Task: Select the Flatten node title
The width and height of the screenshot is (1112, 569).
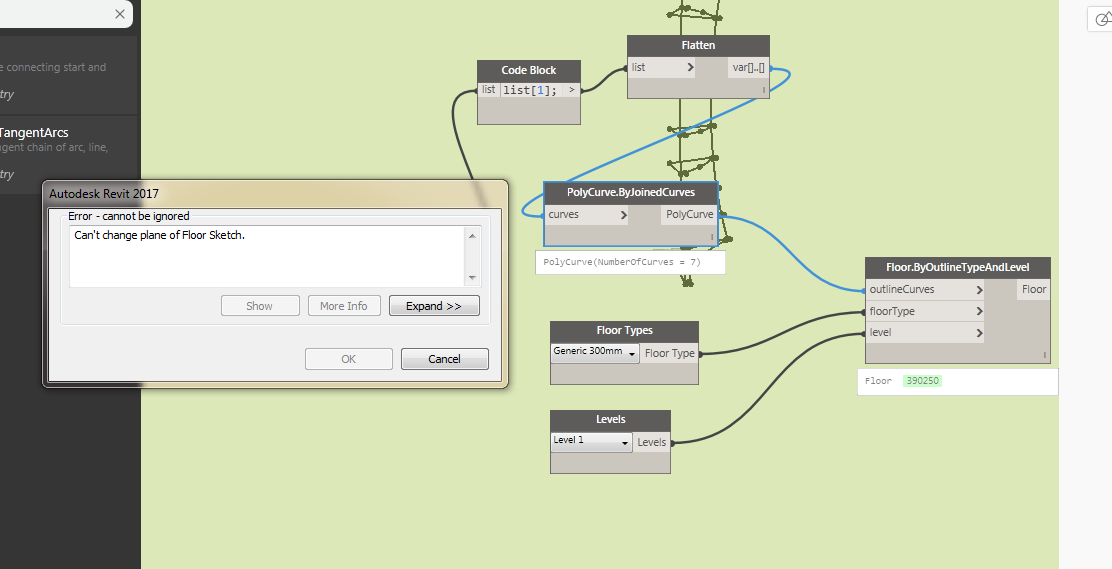Action: click(x=699, y=45)
